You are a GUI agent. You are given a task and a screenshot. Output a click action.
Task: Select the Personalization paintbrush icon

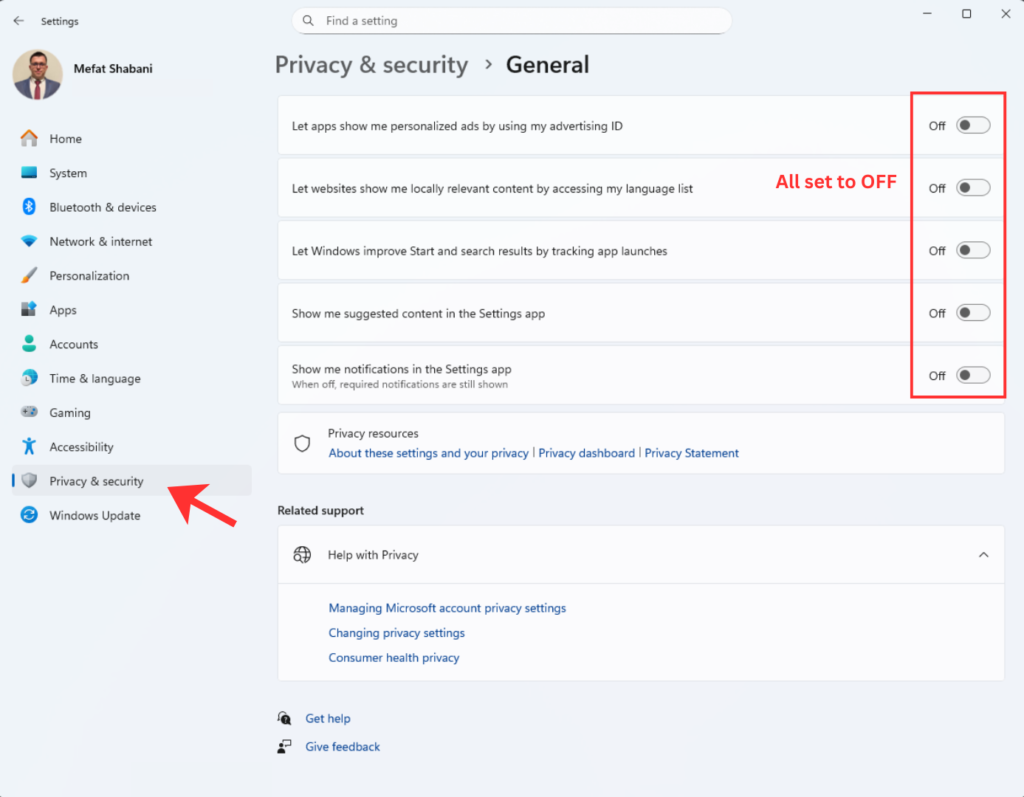(x=29, y=276)
